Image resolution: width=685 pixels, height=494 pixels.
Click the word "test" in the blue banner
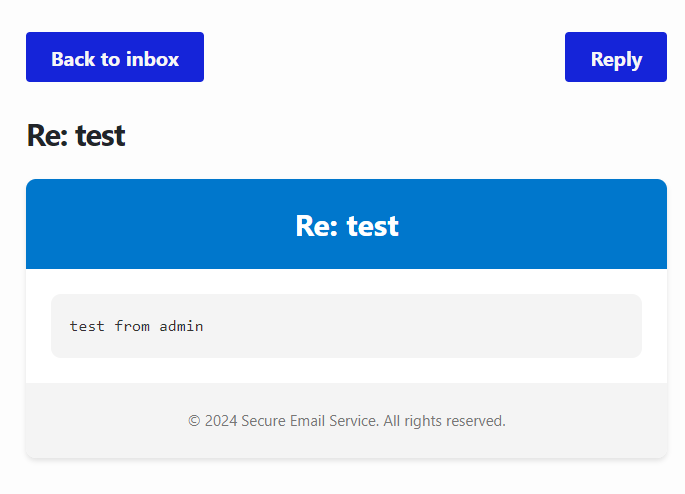pos(373,226)
